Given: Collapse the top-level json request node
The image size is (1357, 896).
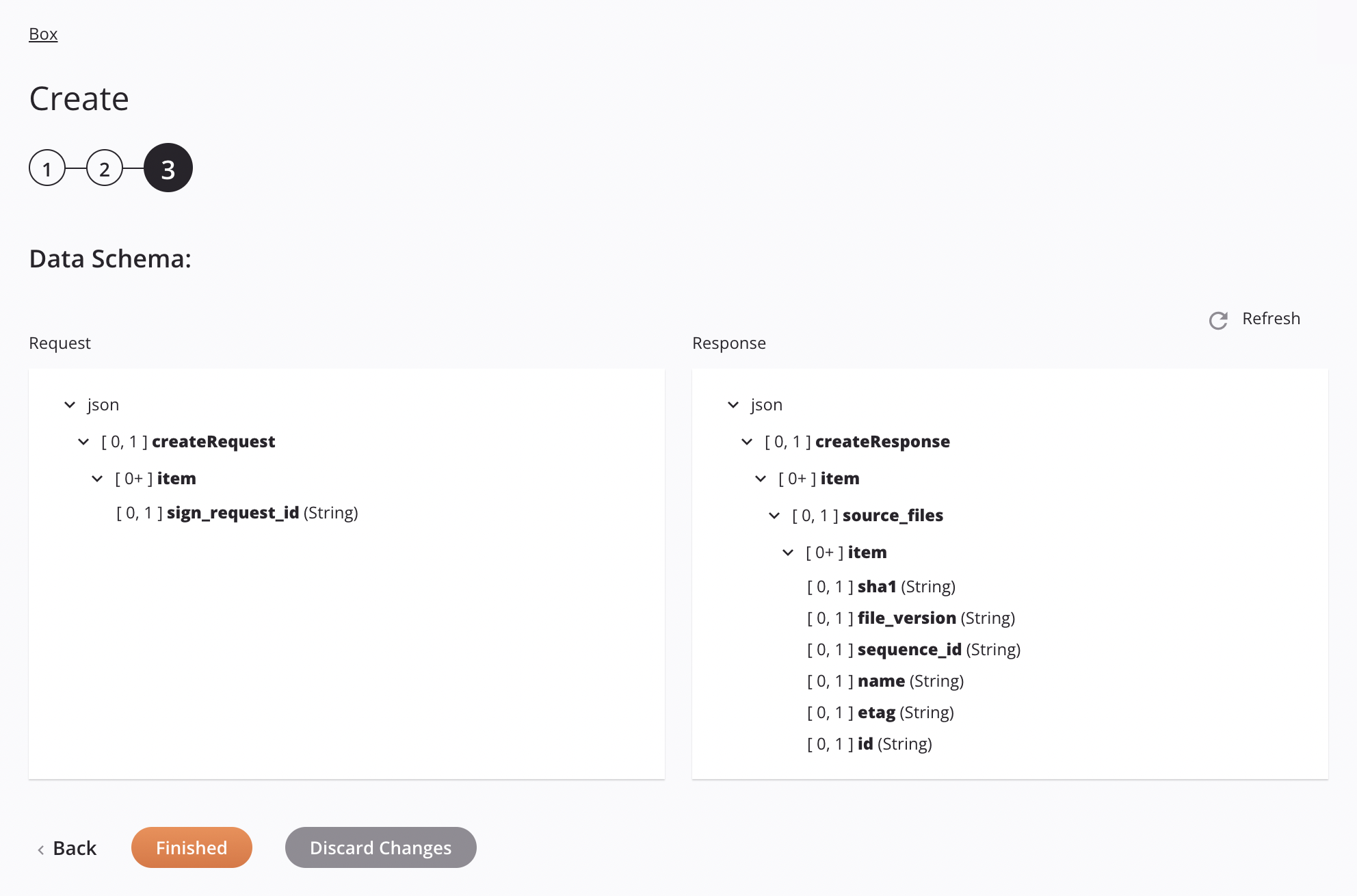Looking at the screenshot, I should point(68,404).
